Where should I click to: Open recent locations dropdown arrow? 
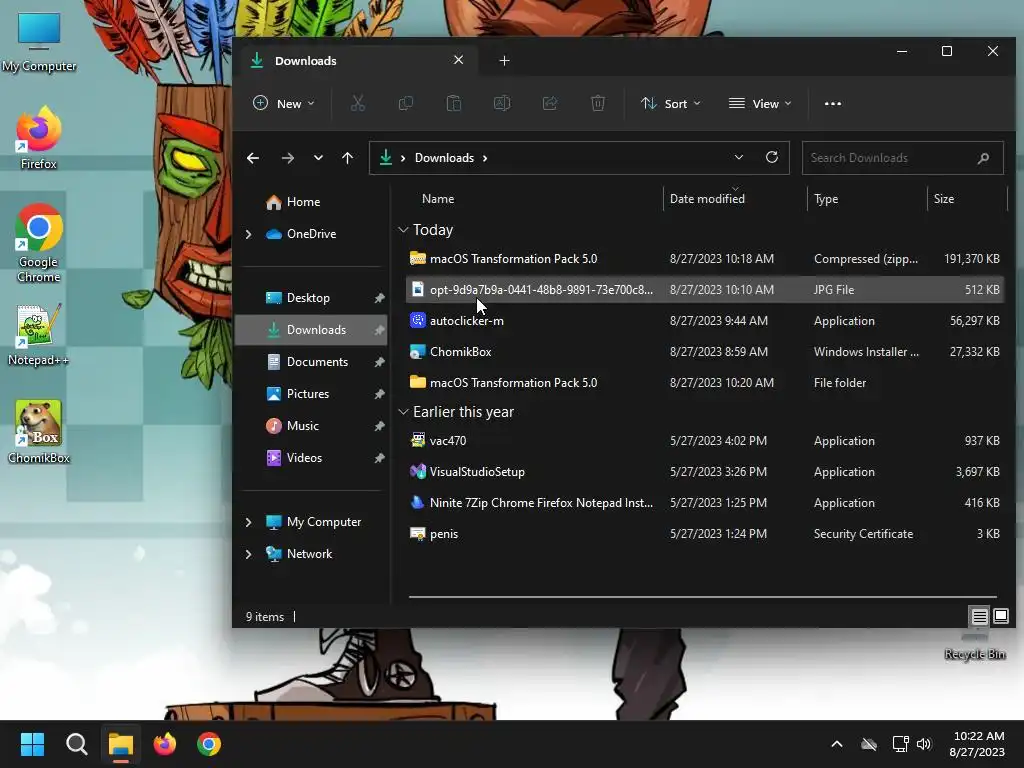pos(318,158)
